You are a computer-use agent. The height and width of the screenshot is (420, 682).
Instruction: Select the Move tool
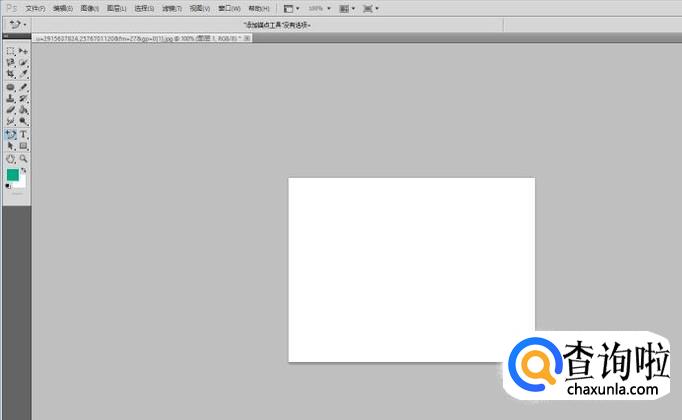point(23,51)
